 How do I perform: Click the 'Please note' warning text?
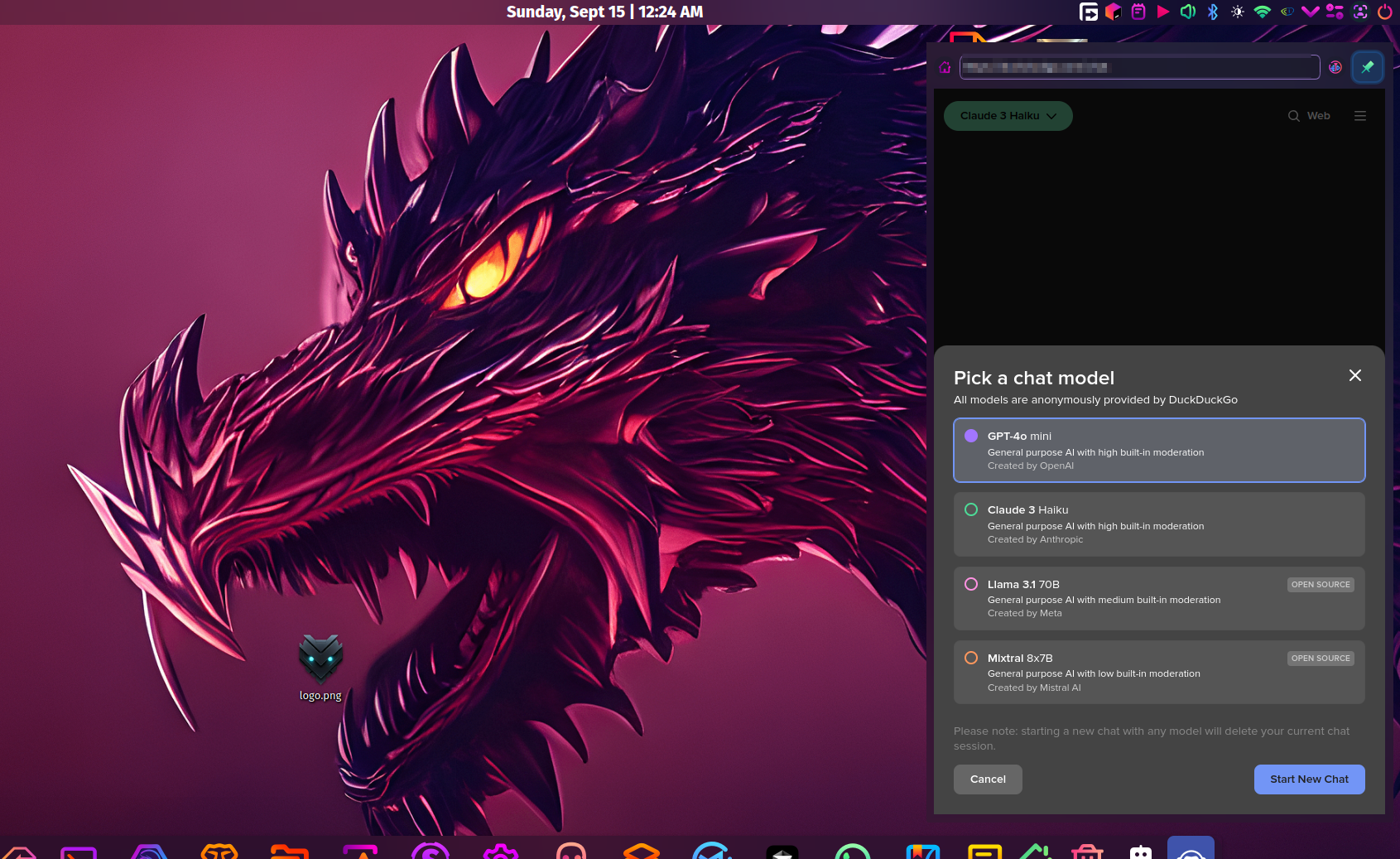coord(1152,738)
